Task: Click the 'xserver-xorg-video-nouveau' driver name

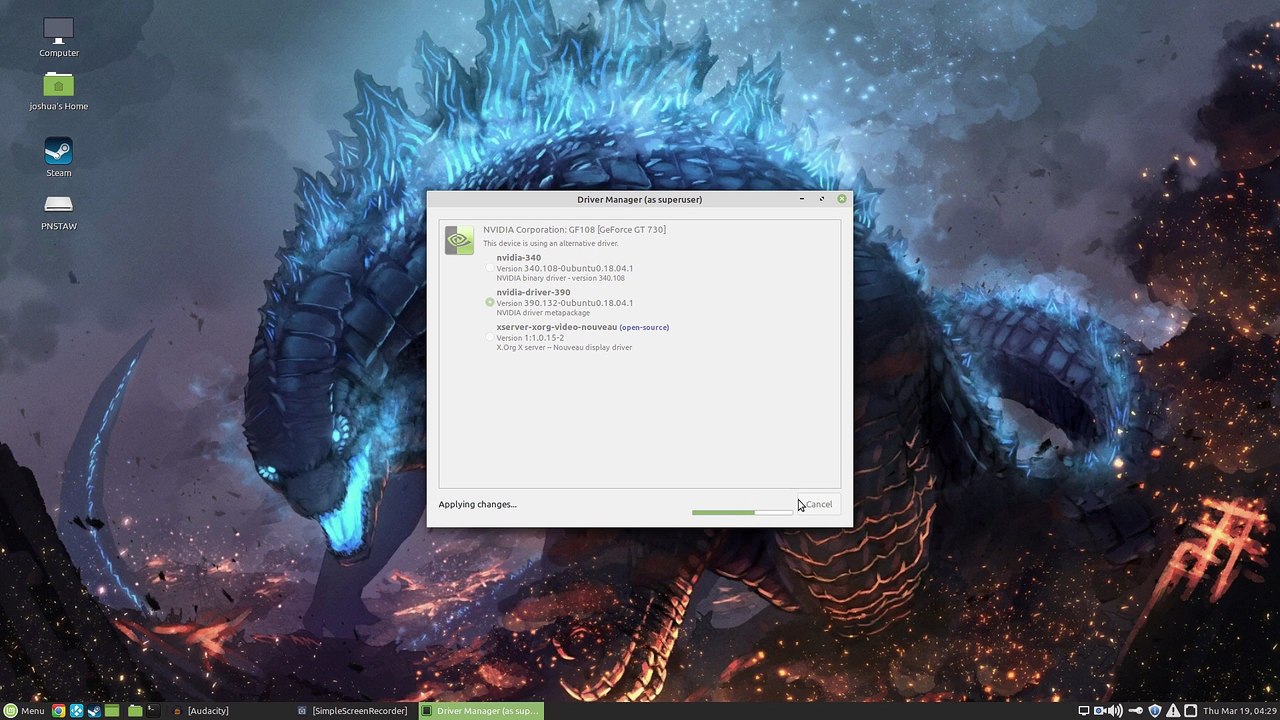Action: pos(556,327)
